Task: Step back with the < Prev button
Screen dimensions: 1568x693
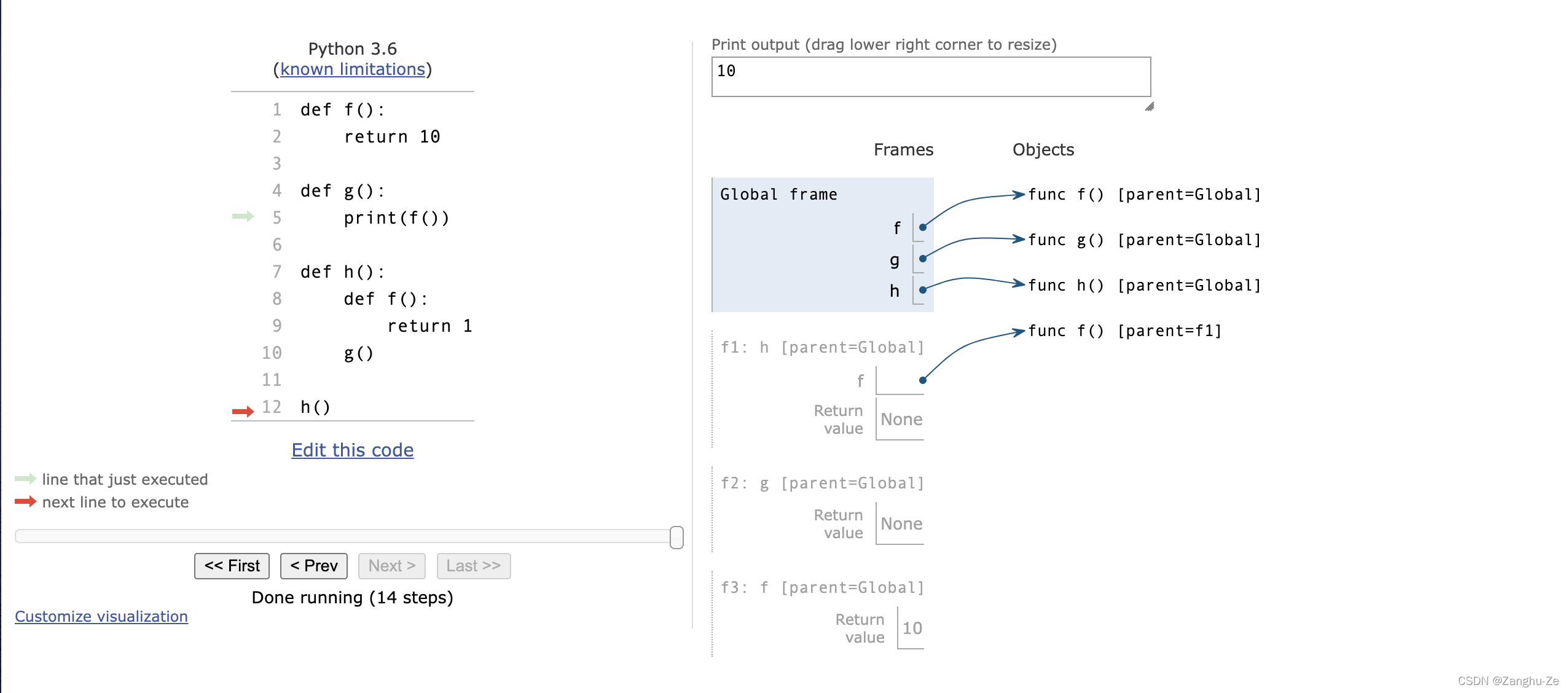Action: pos(313,566)
